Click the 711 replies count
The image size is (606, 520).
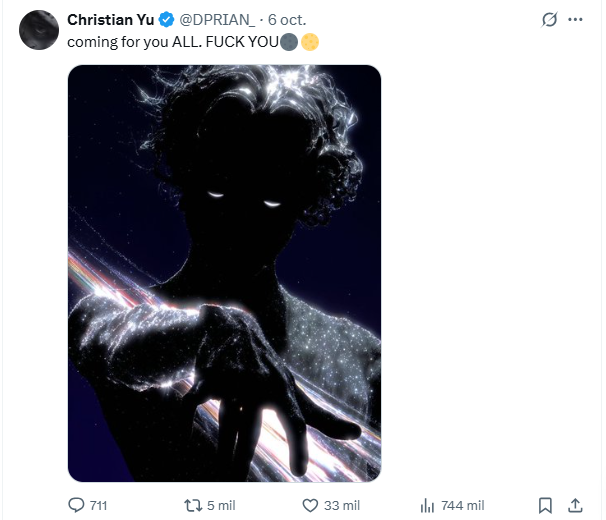click(x=98, y=506)
